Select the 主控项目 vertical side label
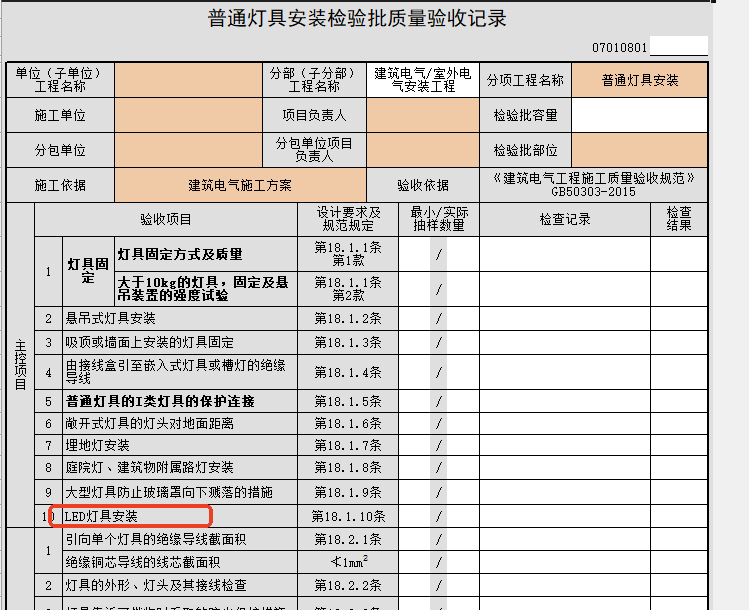The image size is (749, 610). tap(20, 370)
